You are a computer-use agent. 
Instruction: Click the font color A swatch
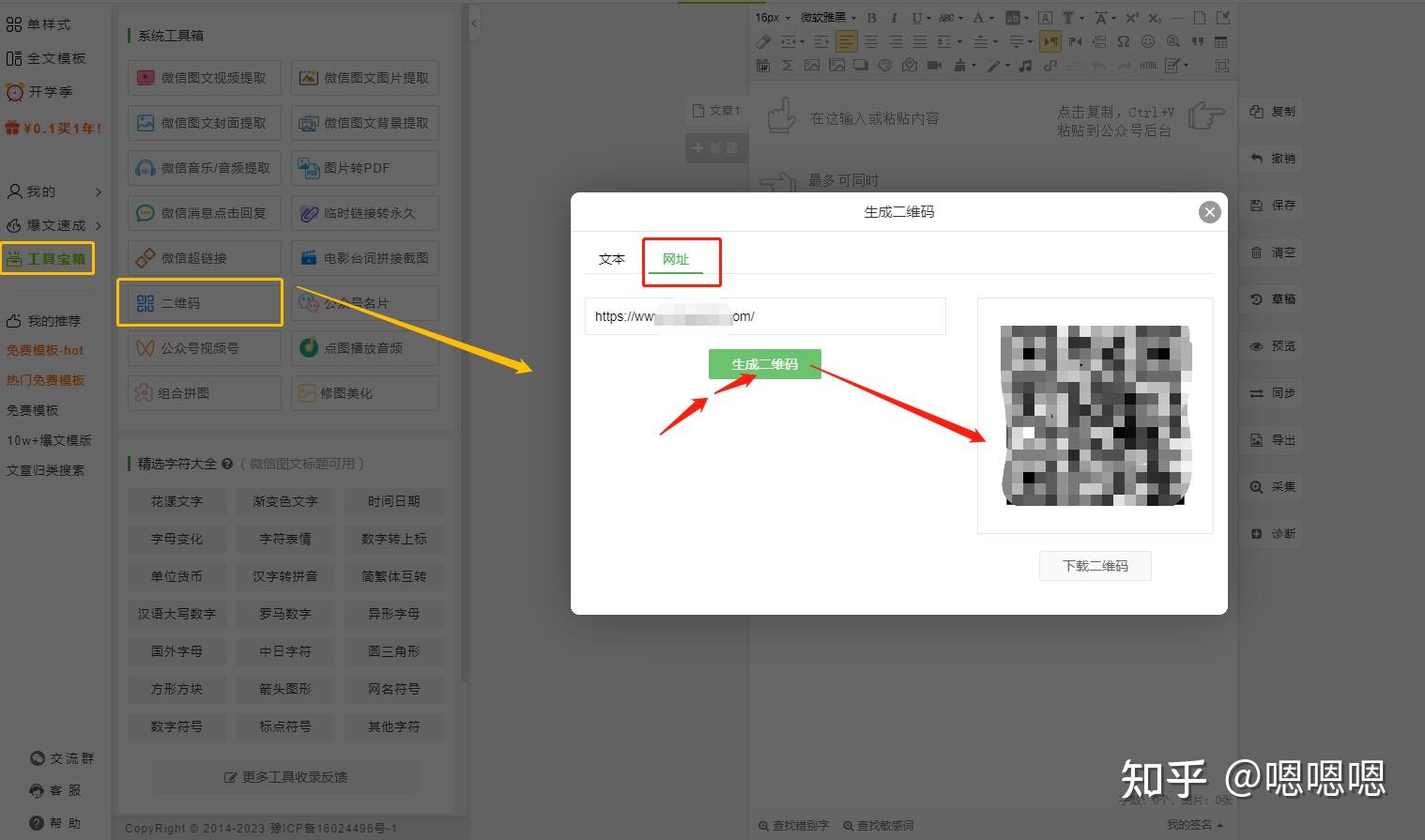pos(978,18)
